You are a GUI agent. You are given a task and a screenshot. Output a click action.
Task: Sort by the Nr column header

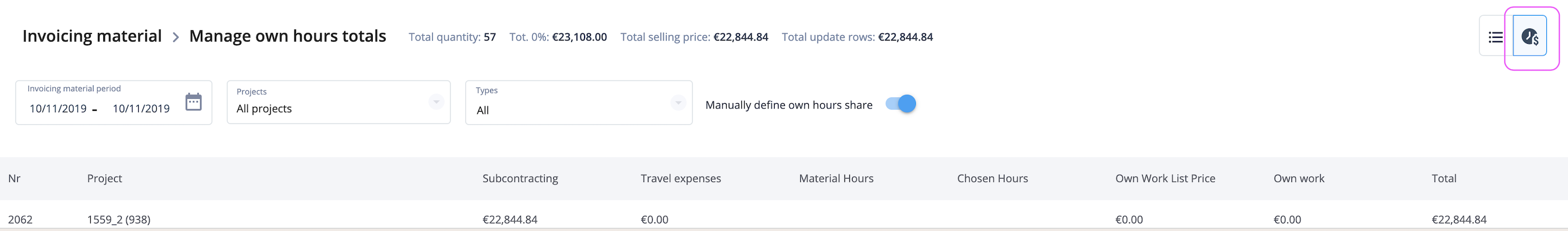click(14, 179)
